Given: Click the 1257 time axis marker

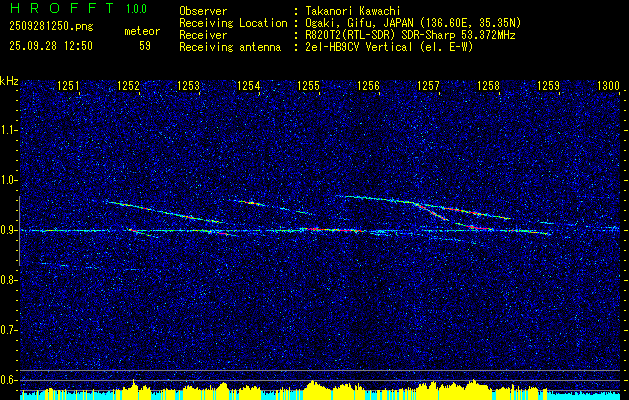Looking at the screenshot, I should point(428,85).
